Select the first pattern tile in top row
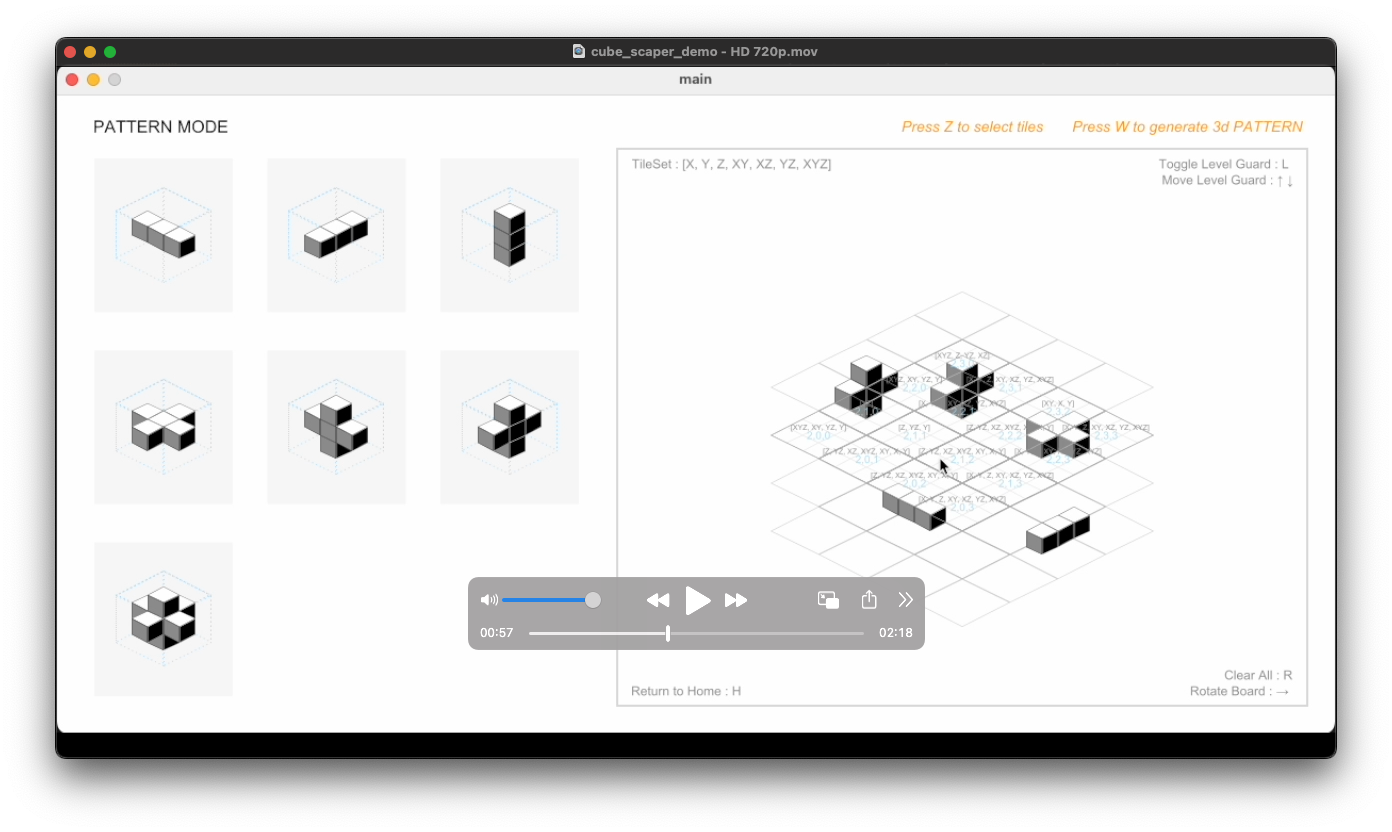1392x832 pixels. pos(163,235)
